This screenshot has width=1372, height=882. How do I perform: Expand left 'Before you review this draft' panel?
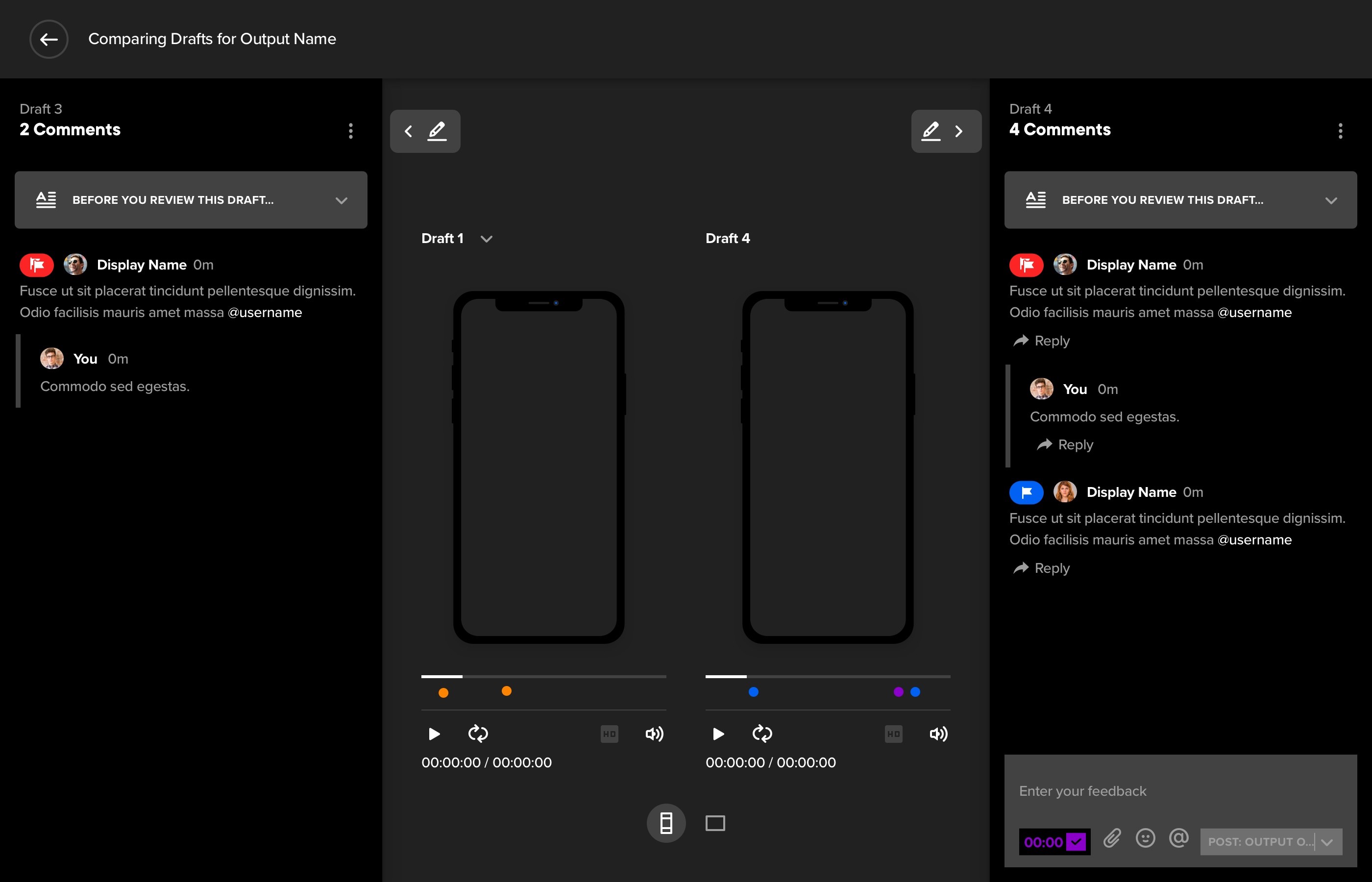341,200
